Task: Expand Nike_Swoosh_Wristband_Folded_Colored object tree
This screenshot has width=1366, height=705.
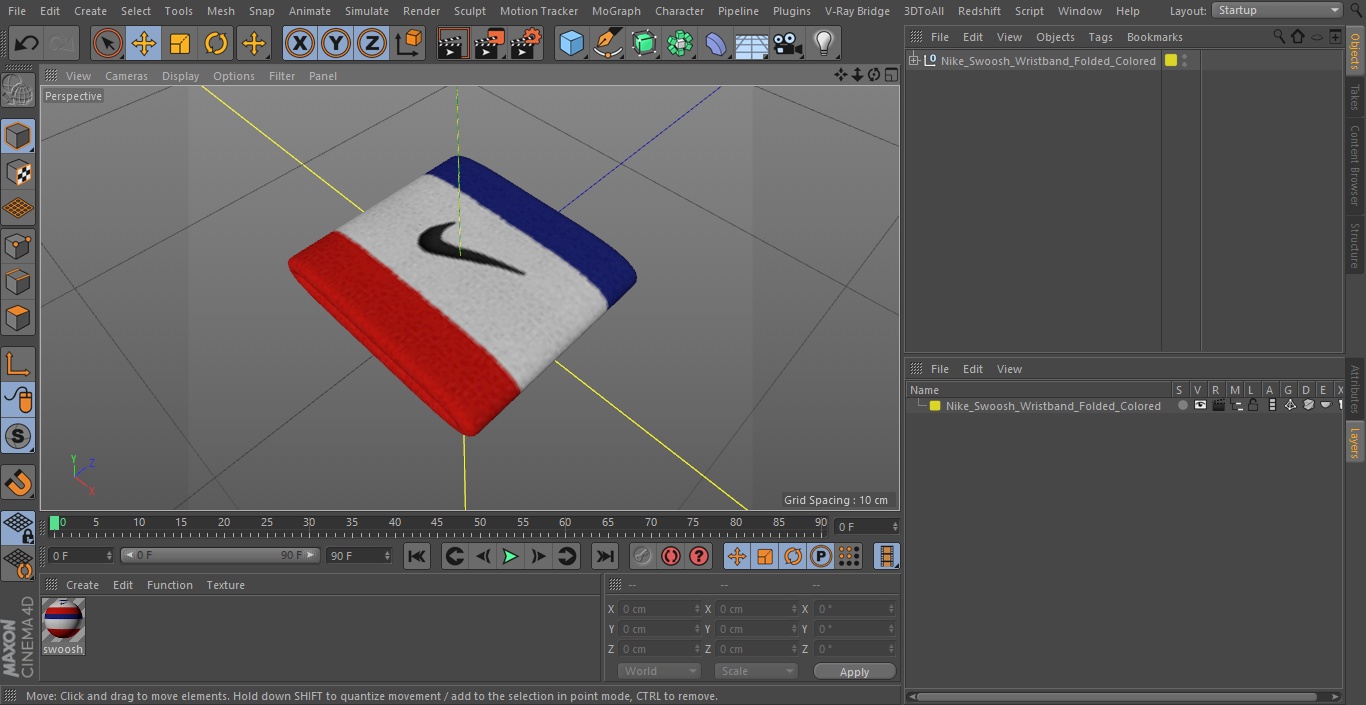Action: tap(913, 60)
